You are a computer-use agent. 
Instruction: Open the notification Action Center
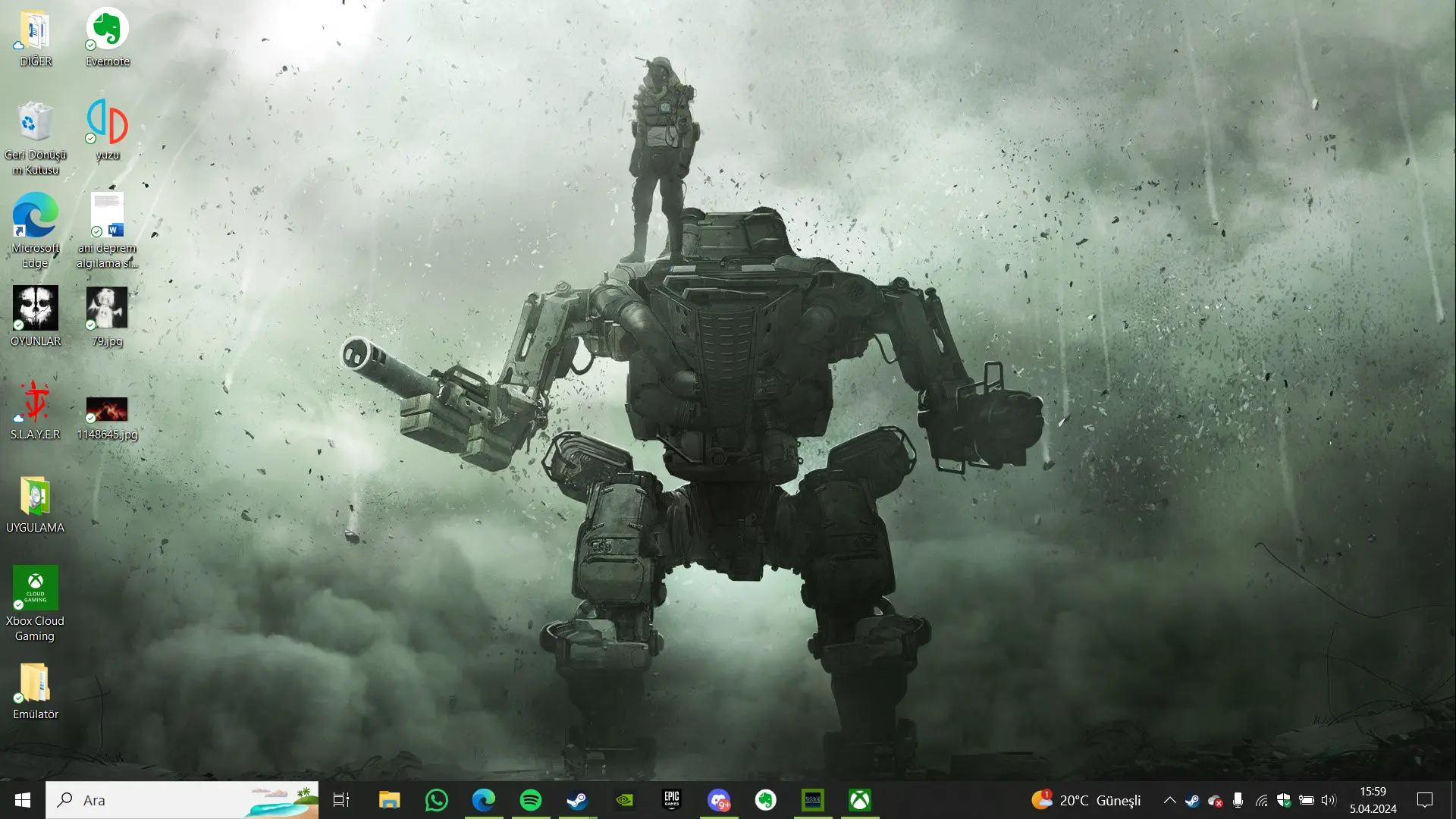click(1425, 800)
